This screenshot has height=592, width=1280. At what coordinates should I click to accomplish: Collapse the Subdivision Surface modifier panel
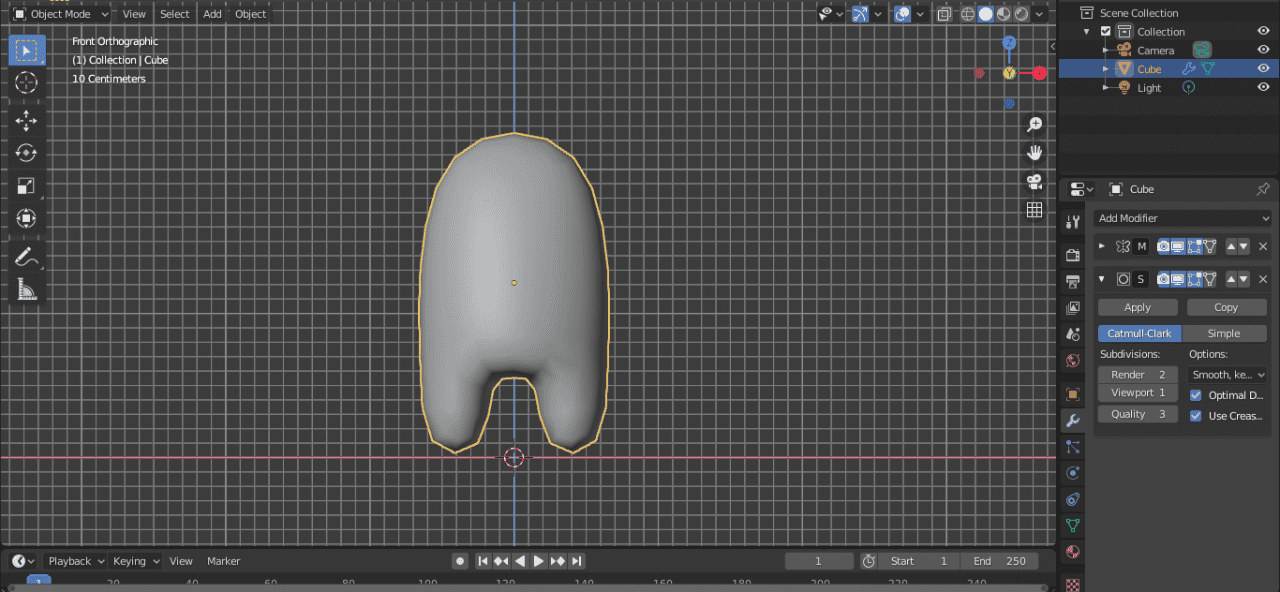(x=1101, y=278)
